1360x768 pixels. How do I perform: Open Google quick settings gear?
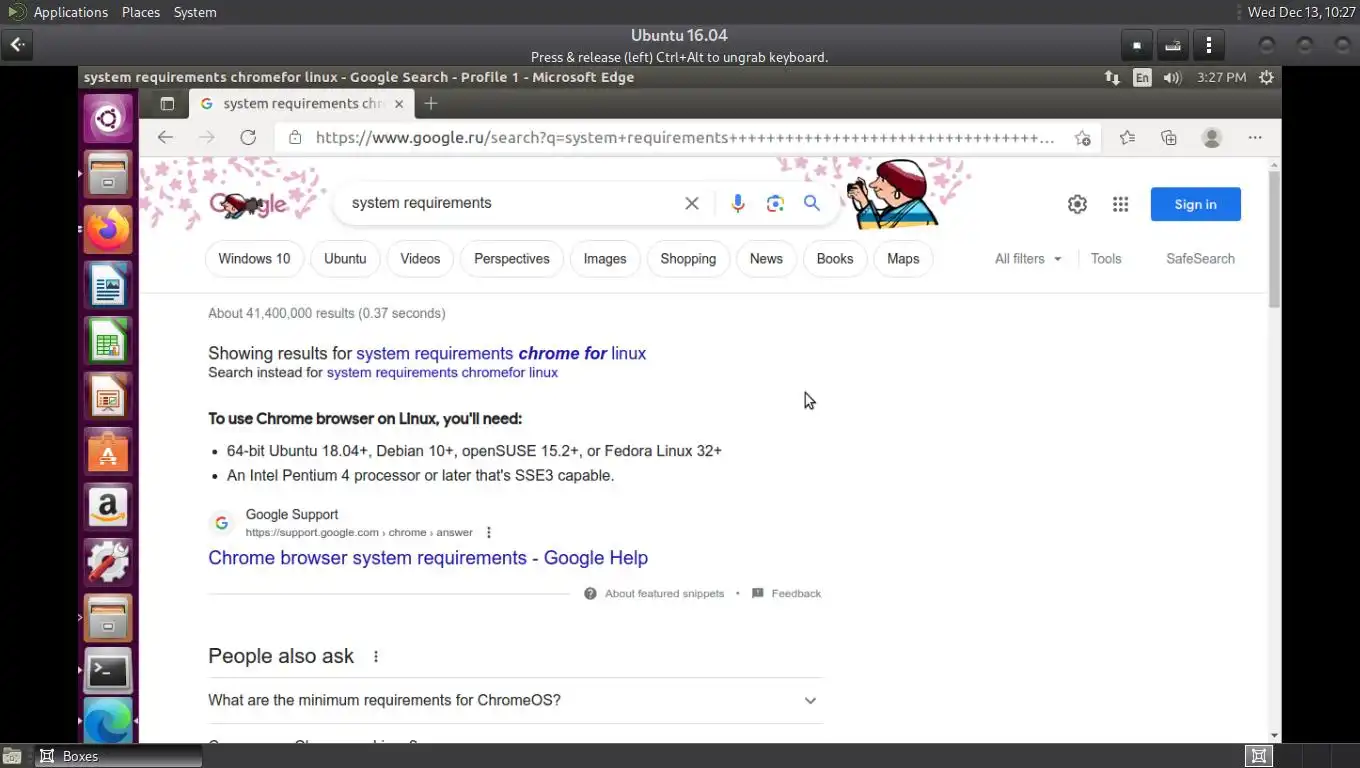1077,204
